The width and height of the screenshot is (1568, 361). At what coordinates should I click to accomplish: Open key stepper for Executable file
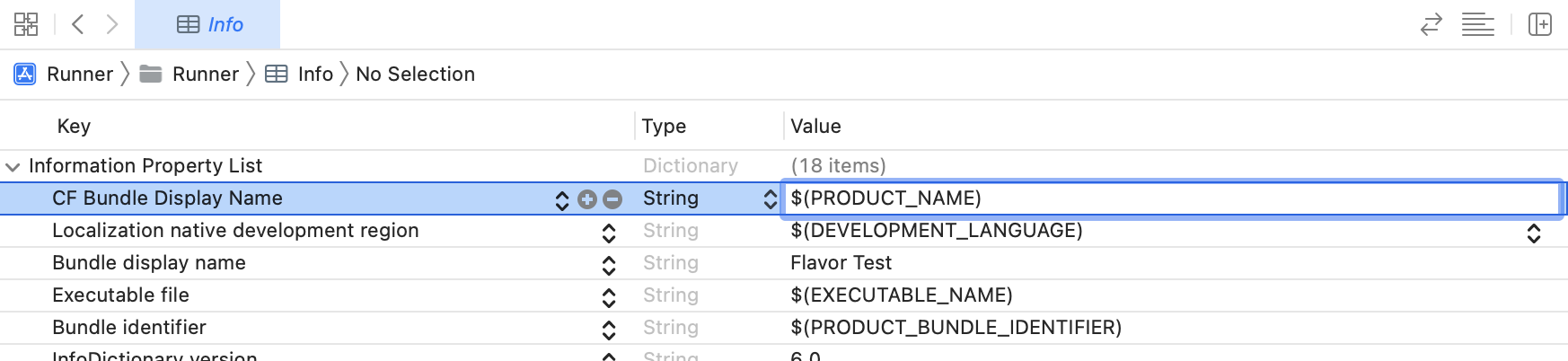pyautogui.click(x=609, y=297)
